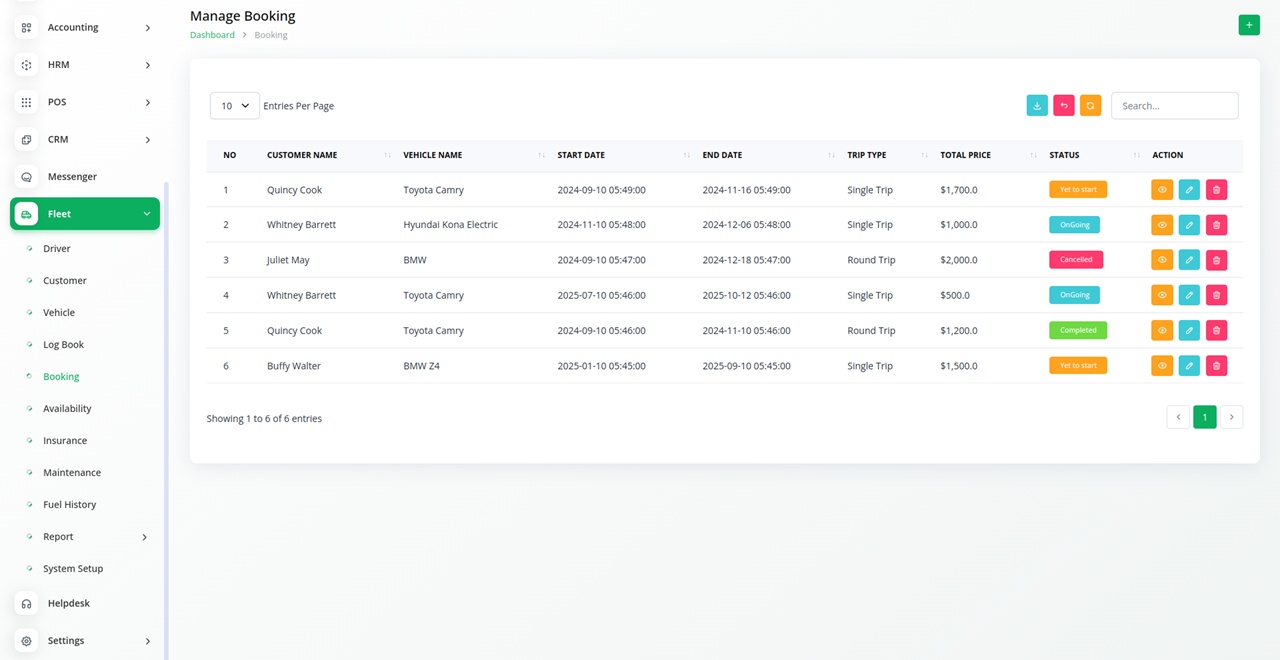
Task: Click the BMW Z4 vehicle cell
Action: 421,366
